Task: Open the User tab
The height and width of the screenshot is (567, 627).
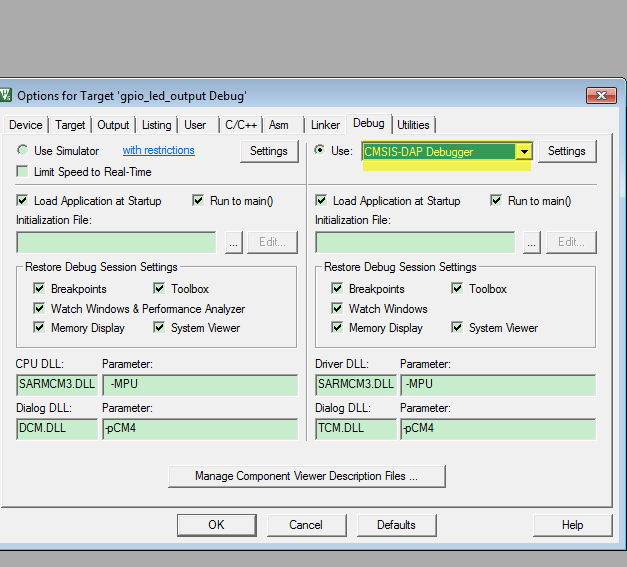Action: click(195, 125)
